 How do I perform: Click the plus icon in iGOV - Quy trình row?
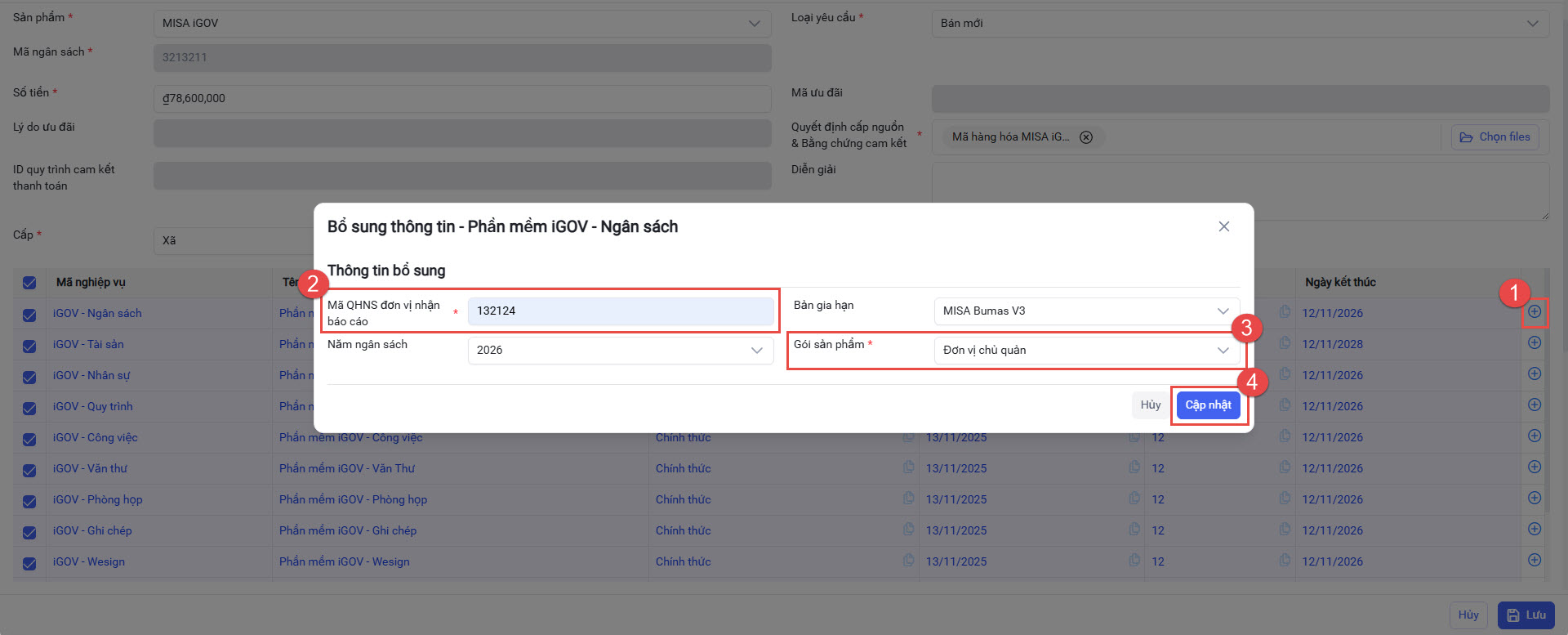coord(1535,405)
